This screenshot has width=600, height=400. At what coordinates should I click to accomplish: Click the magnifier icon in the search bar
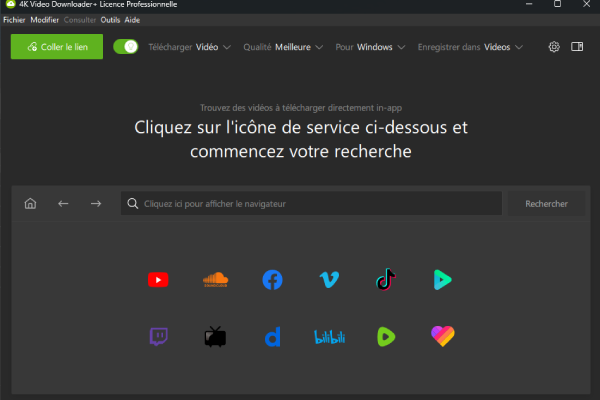pyautogui.click(x=133, y=203)
